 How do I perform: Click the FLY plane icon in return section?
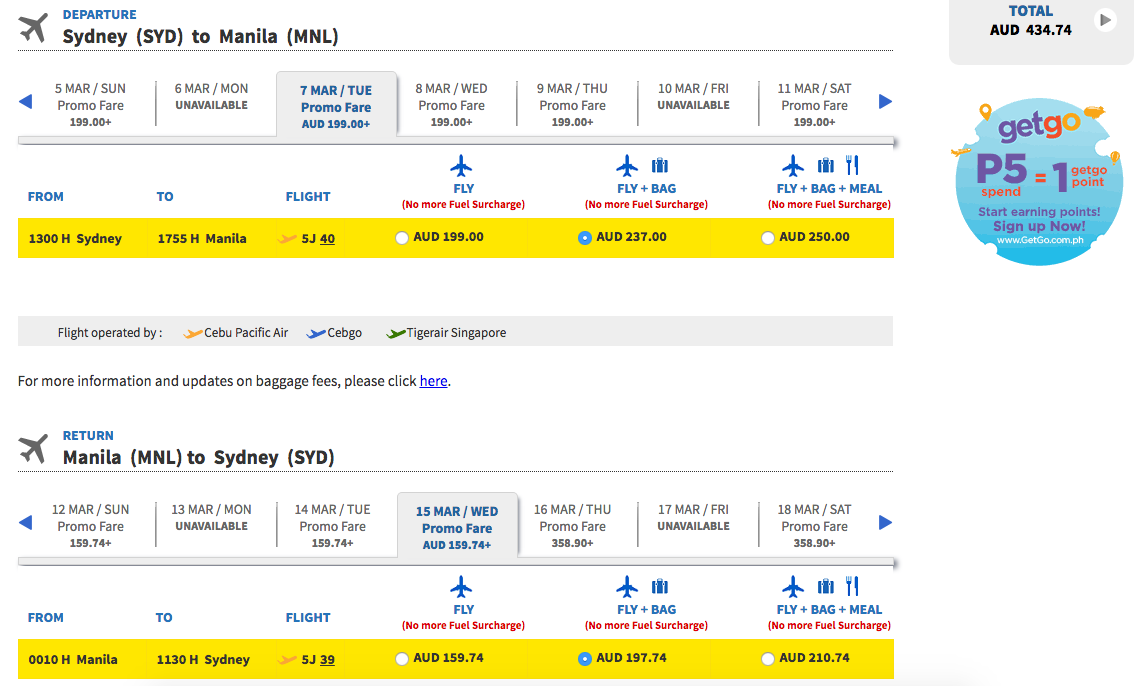(462, 587)
